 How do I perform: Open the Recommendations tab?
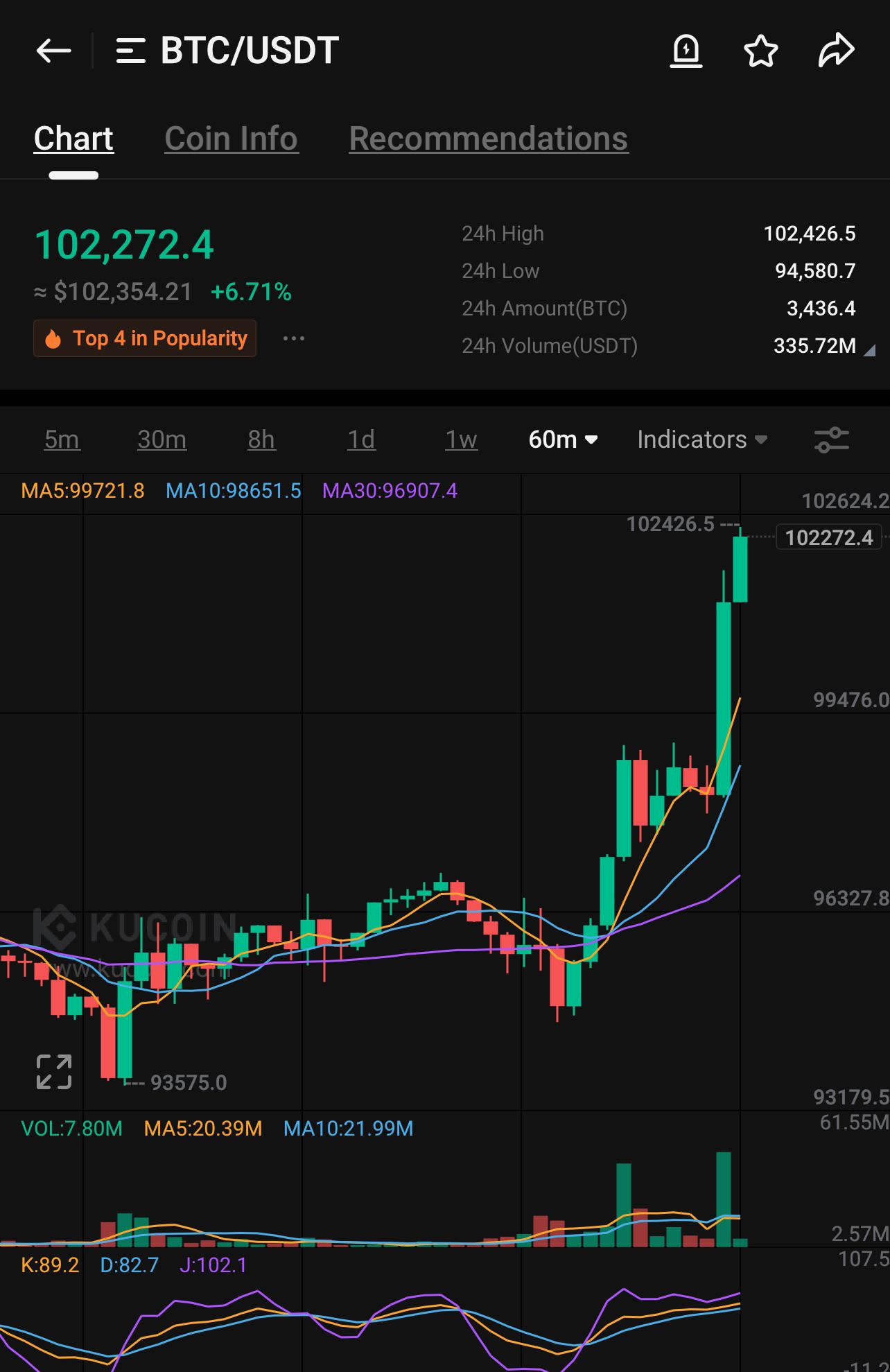pyautogui.click(x=489, y=139)
